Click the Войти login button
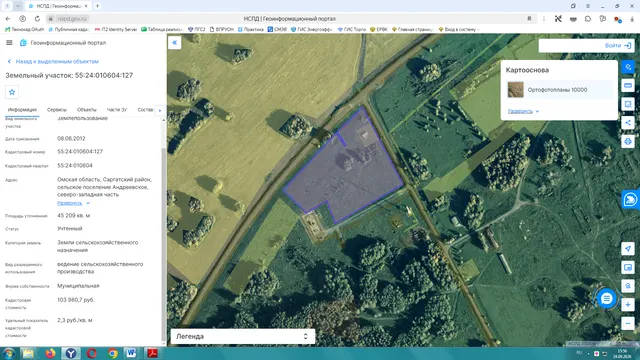Screen dimensions: 640x360 pos(618,45)
